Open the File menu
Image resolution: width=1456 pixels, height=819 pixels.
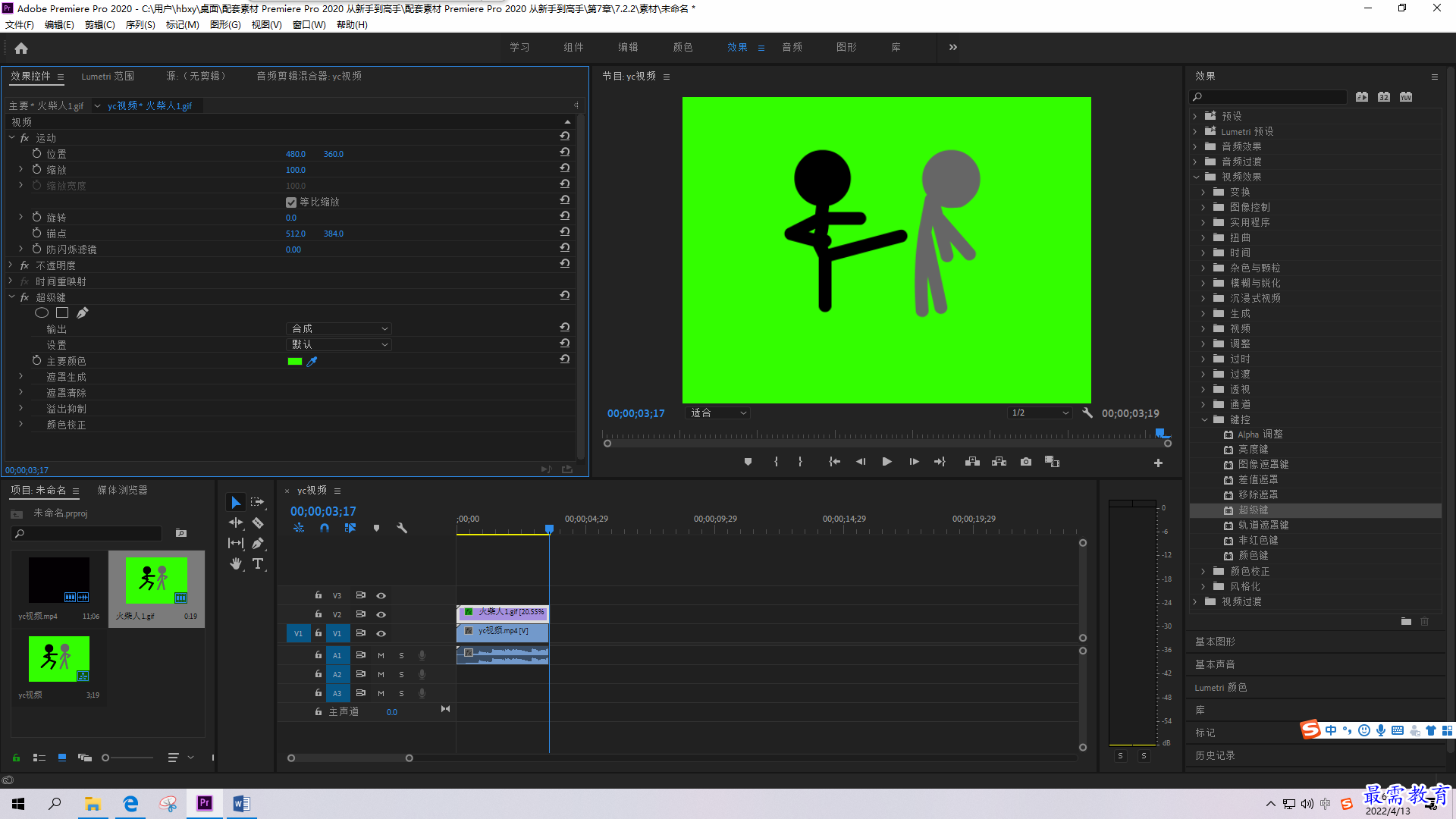20,25
